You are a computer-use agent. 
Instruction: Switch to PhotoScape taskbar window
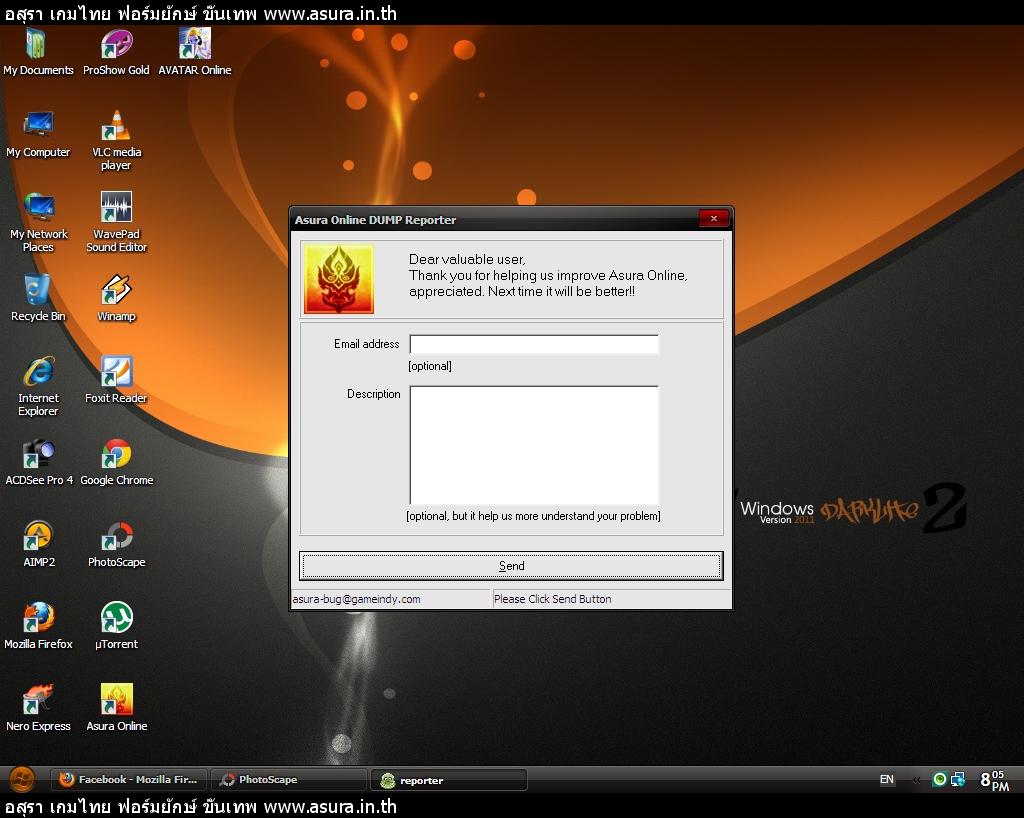point(289,779)
